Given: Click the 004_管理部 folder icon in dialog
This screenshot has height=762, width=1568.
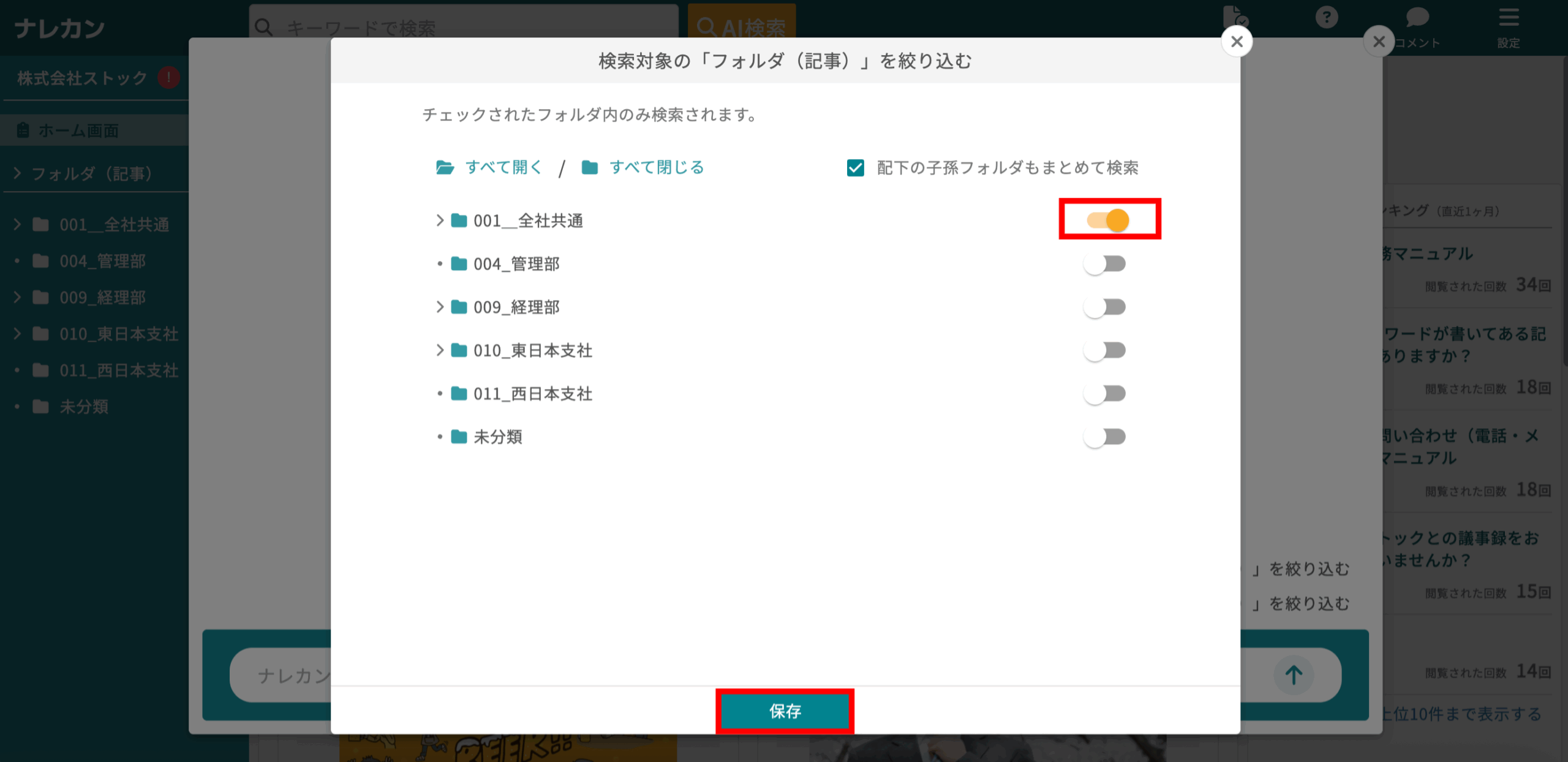Looking at the screenshot, I should (x=459, y=264).
